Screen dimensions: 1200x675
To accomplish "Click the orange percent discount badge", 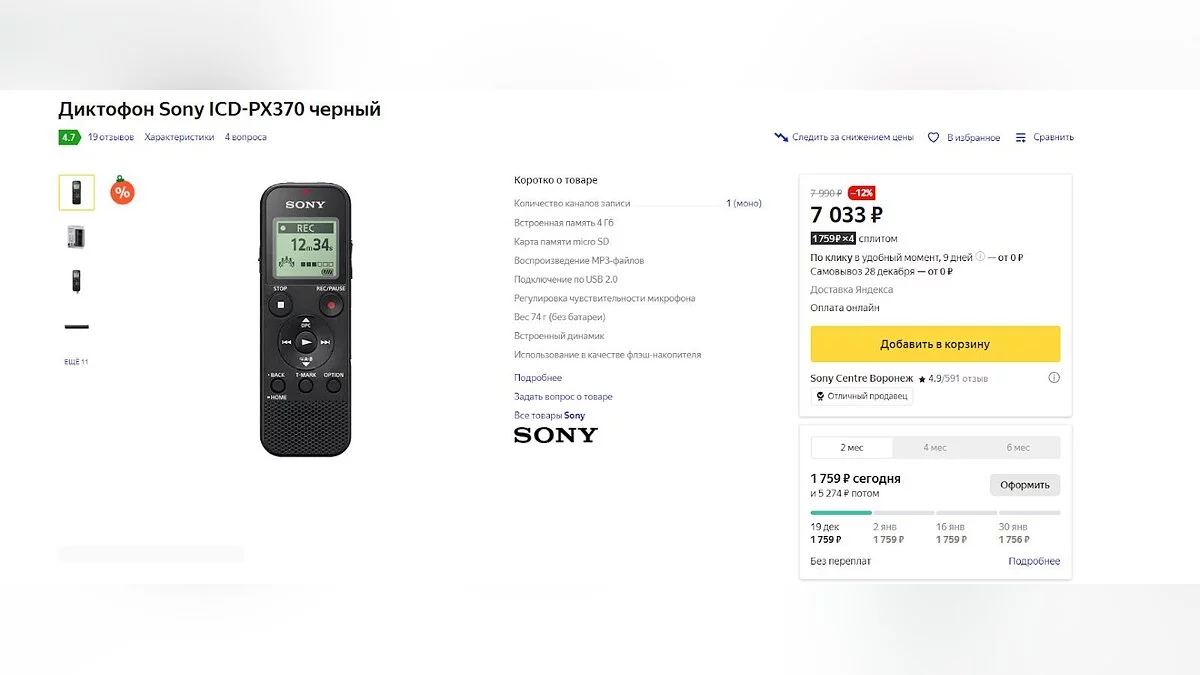I will click(122, 191).
